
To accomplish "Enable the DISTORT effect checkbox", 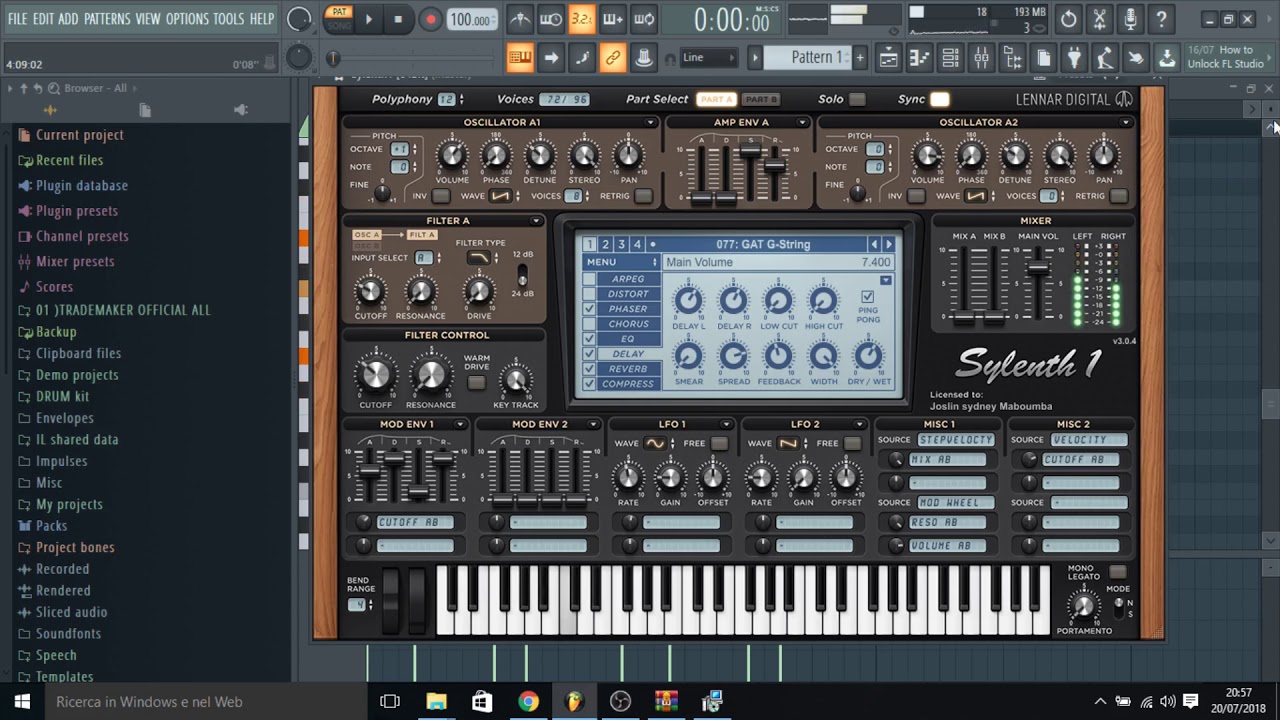I will tap(590, 294).
